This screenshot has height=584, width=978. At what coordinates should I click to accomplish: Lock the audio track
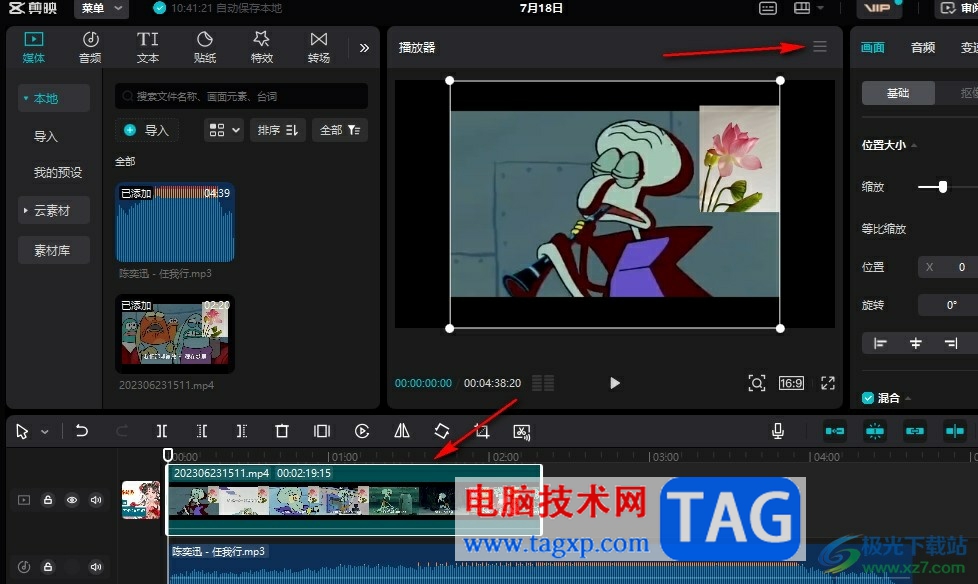[x=48, y=567]
